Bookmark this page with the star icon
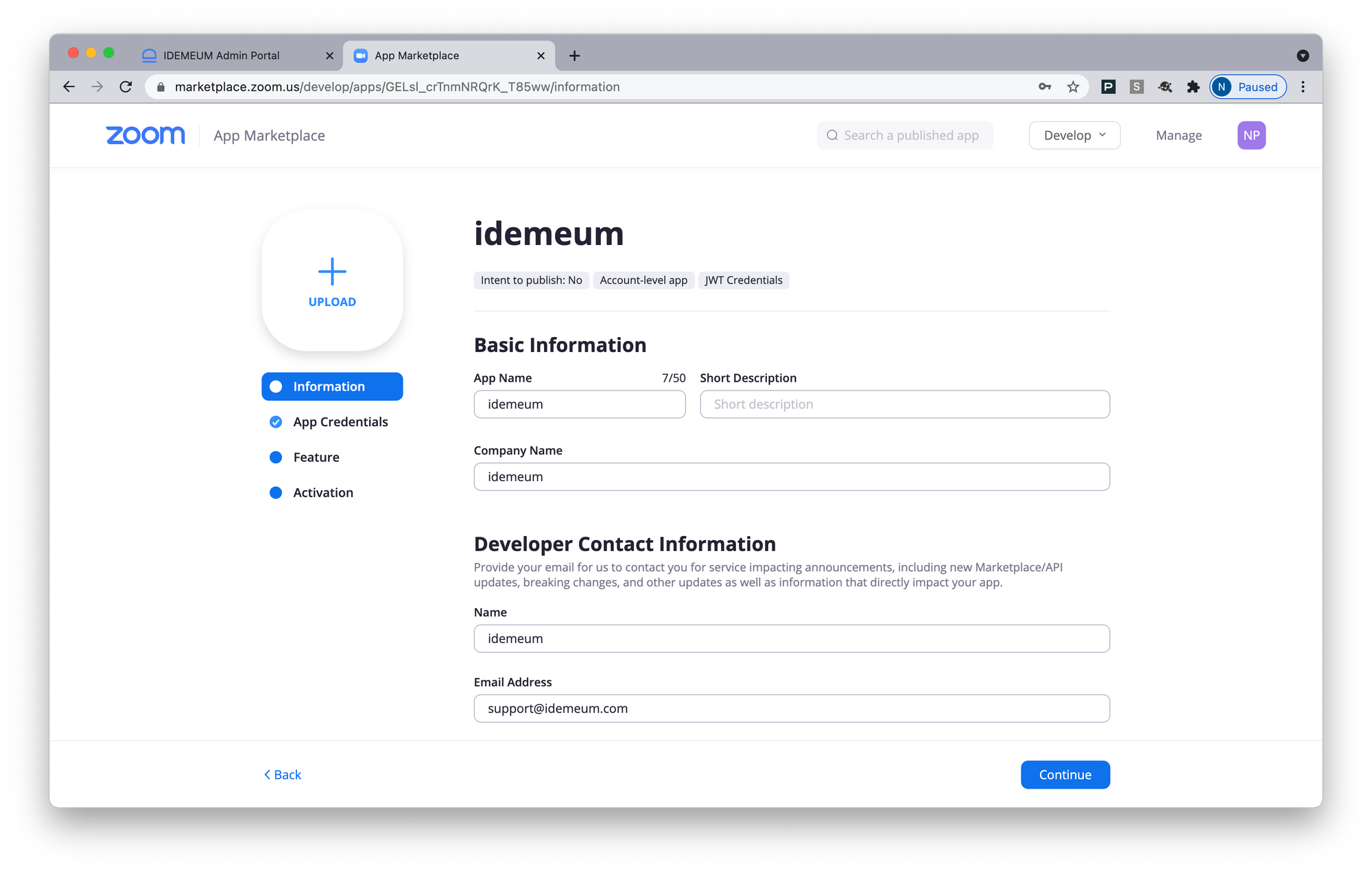Viewport: 1372px width, 873px height. [x=1073, y=86]
